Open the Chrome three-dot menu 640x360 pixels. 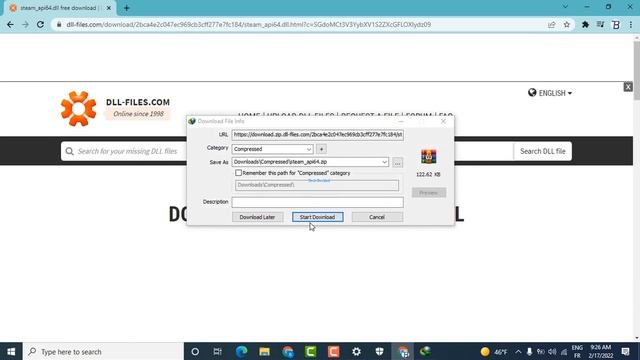click(x=631, y=24)
